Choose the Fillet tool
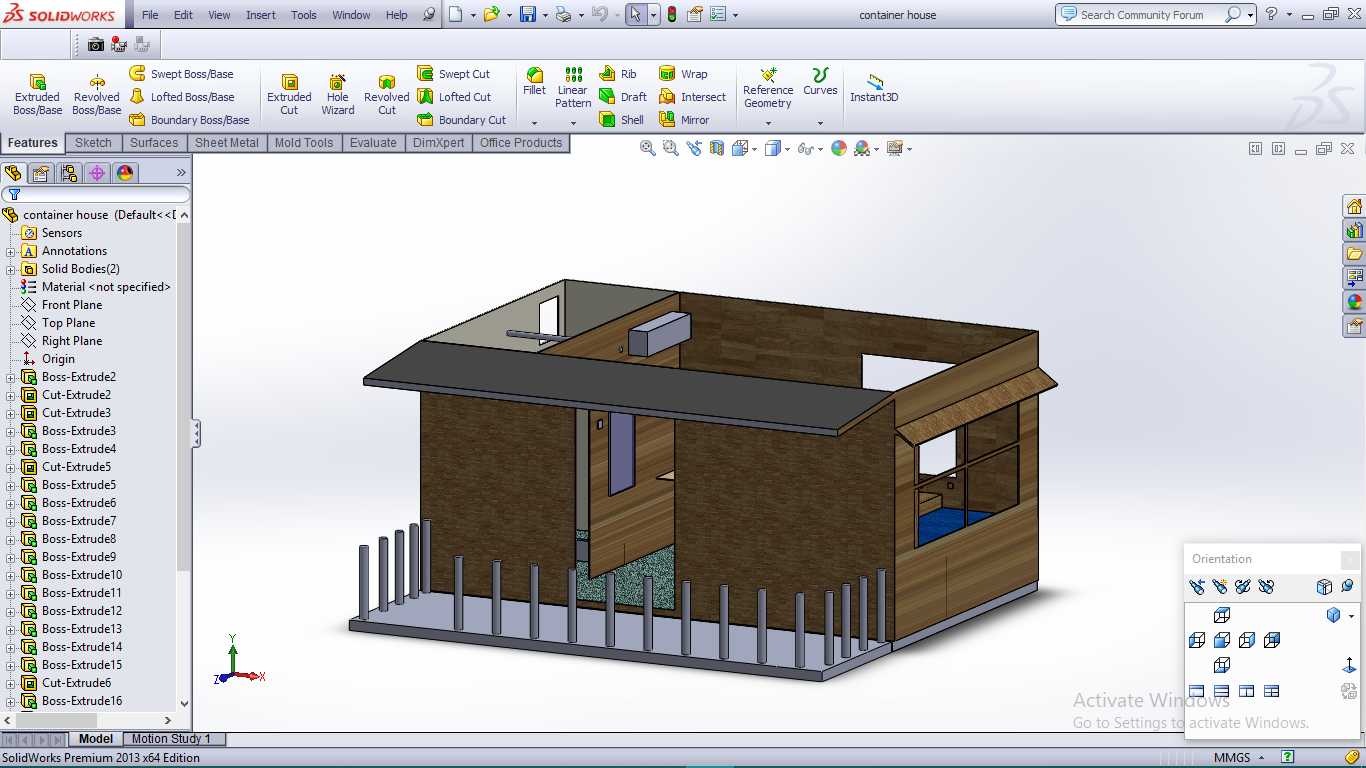The image size is (1366, 768). (x=535, y=82)
